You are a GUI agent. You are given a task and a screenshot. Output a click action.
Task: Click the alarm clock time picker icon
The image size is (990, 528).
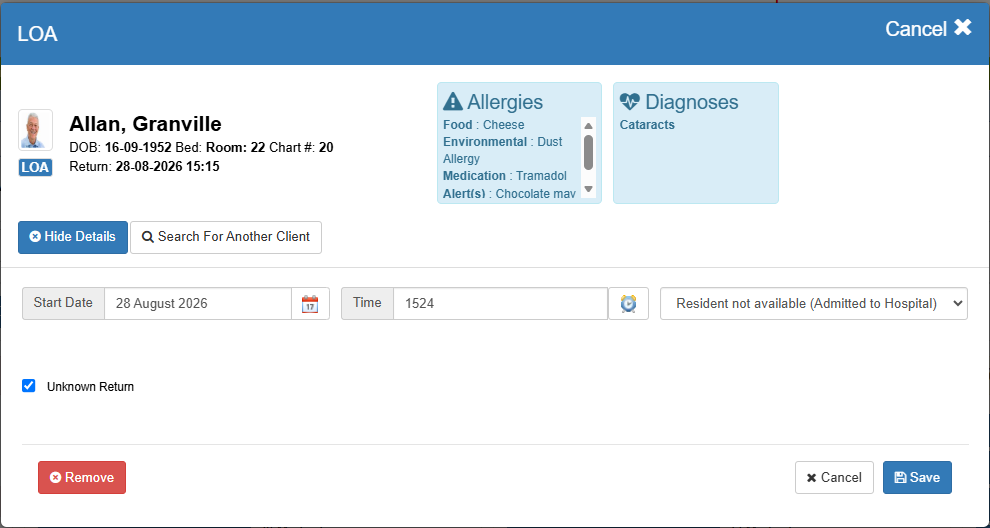(628, 304)
